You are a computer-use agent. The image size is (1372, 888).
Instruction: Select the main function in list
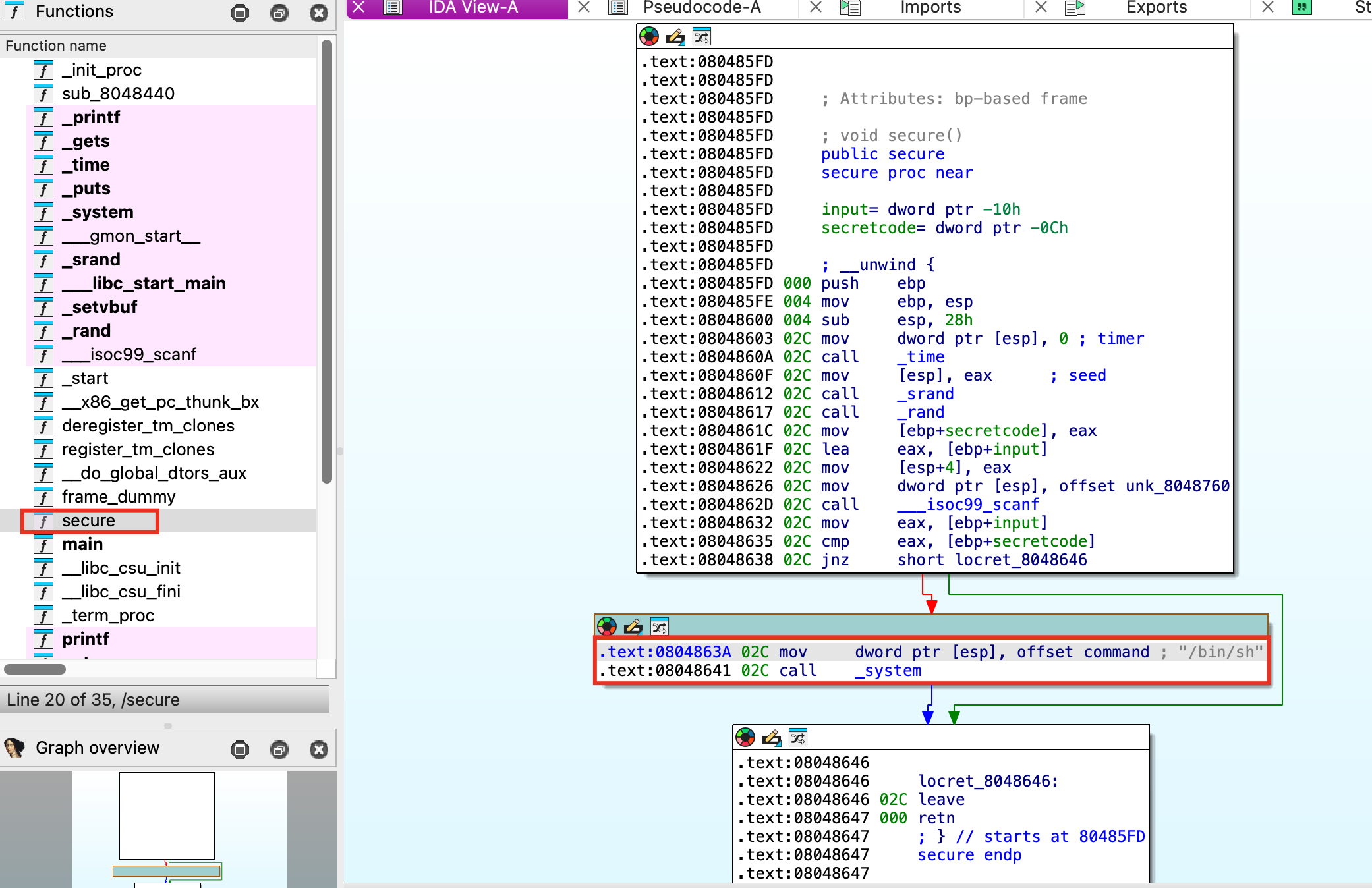coord(158,544)
